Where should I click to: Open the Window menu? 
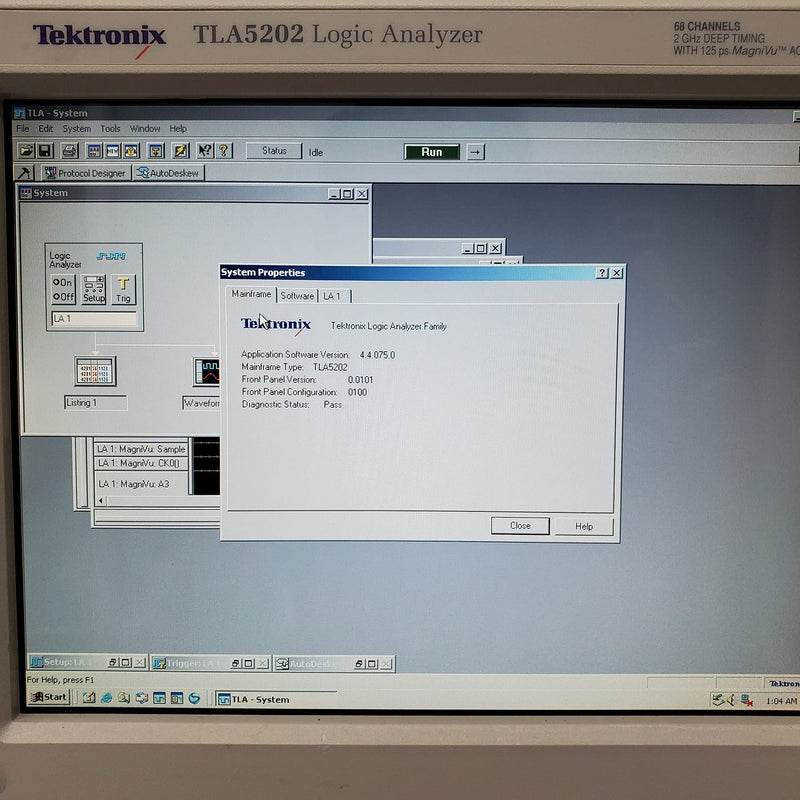(x=145, y=128)
